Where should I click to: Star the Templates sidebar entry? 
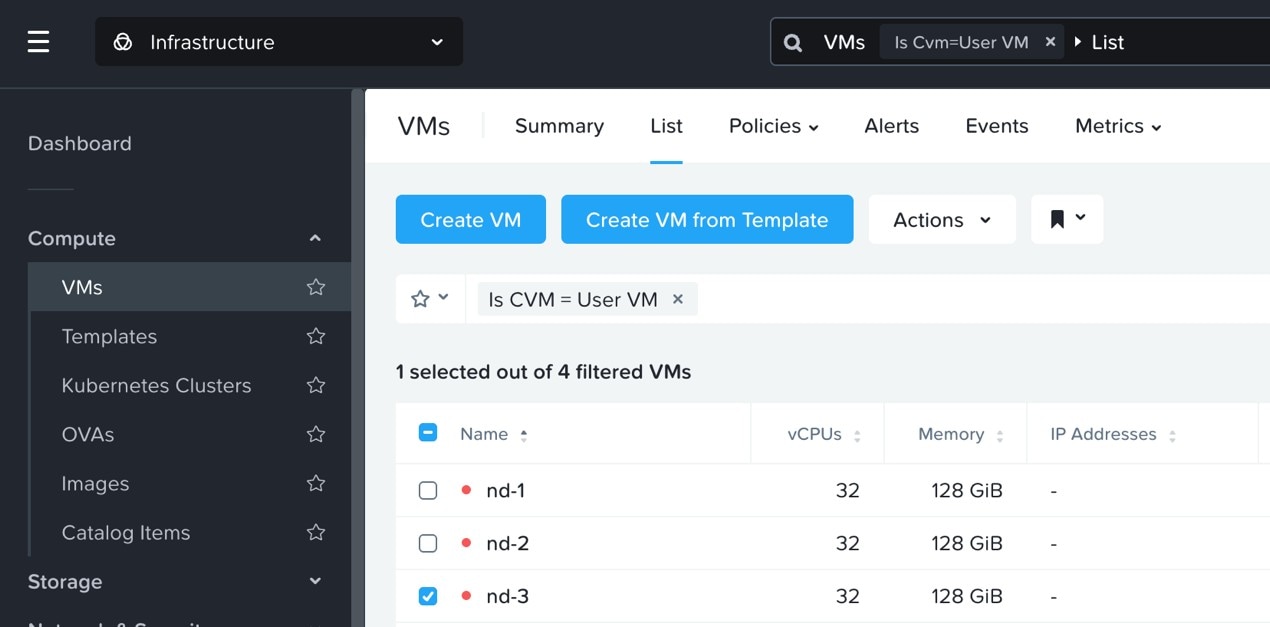point(316,336)
